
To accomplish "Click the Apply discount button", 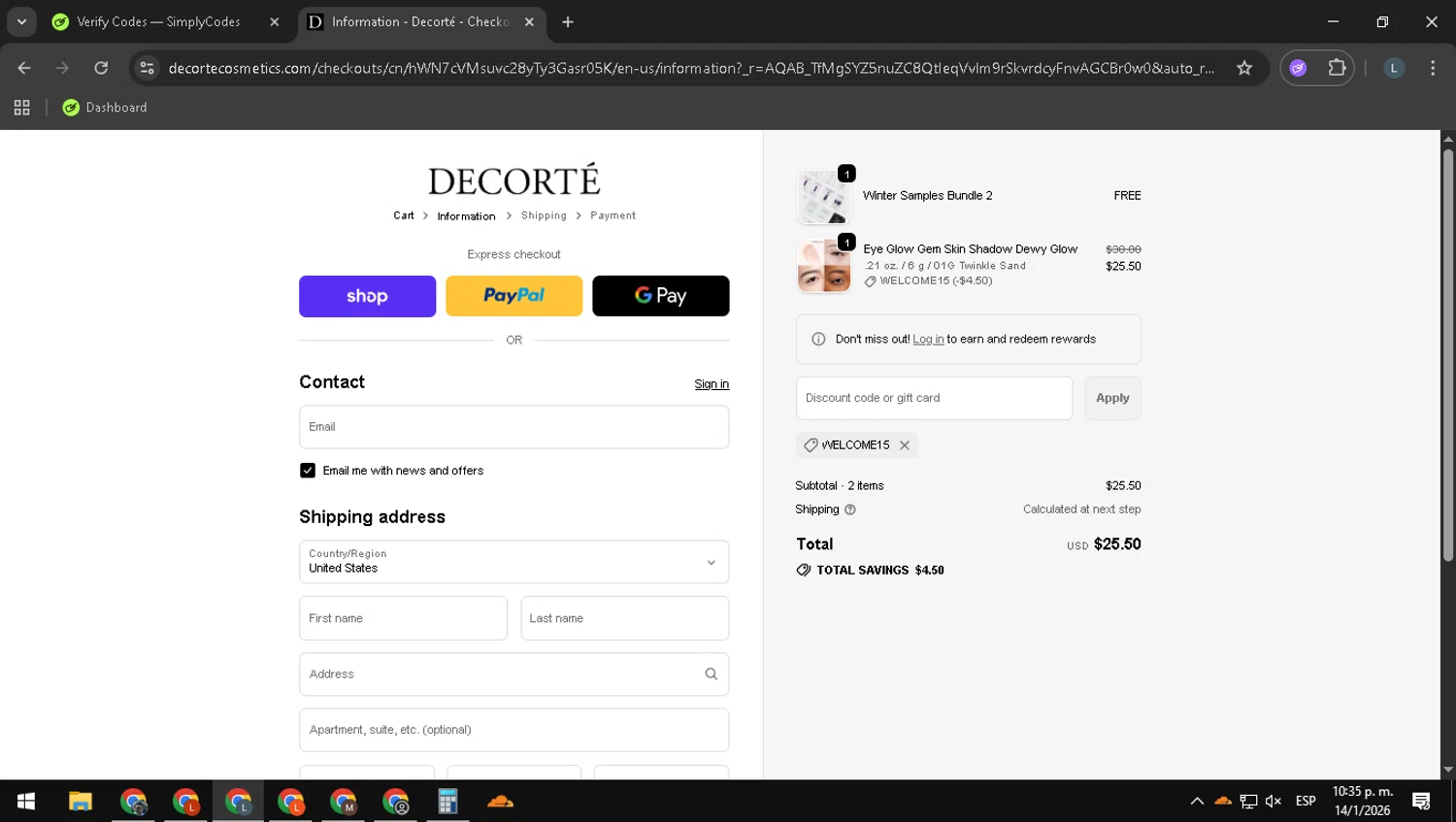I will click(x=1112, y=398).
